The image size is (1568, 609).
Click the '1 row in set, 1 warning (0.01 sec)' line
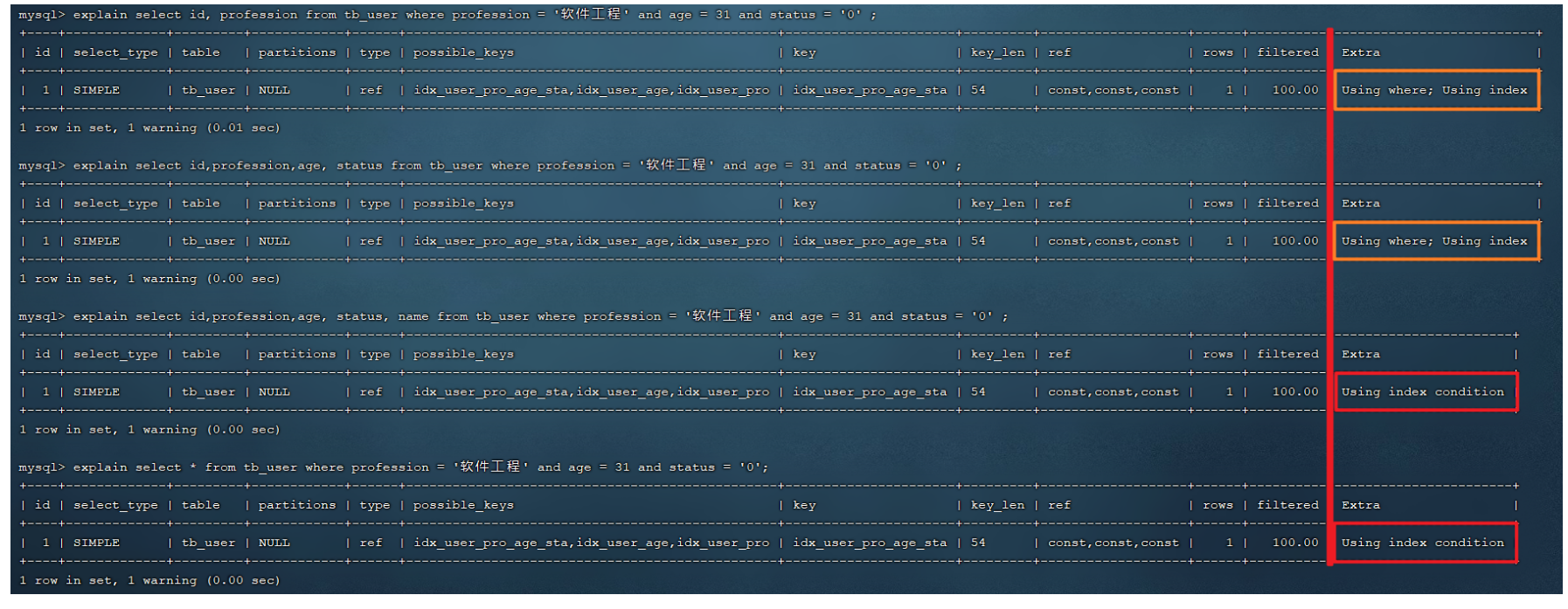pyautogui.click(x=149, y=128)
